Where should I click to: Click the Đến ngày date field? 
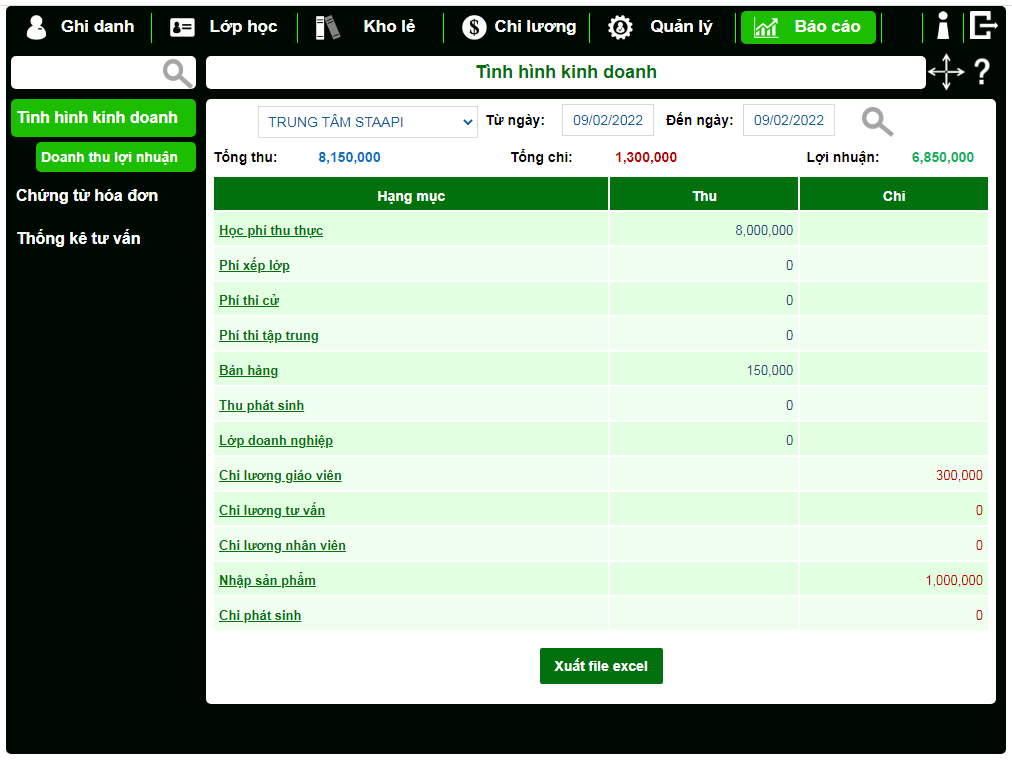pyautogui.click(x=788, y=120)
